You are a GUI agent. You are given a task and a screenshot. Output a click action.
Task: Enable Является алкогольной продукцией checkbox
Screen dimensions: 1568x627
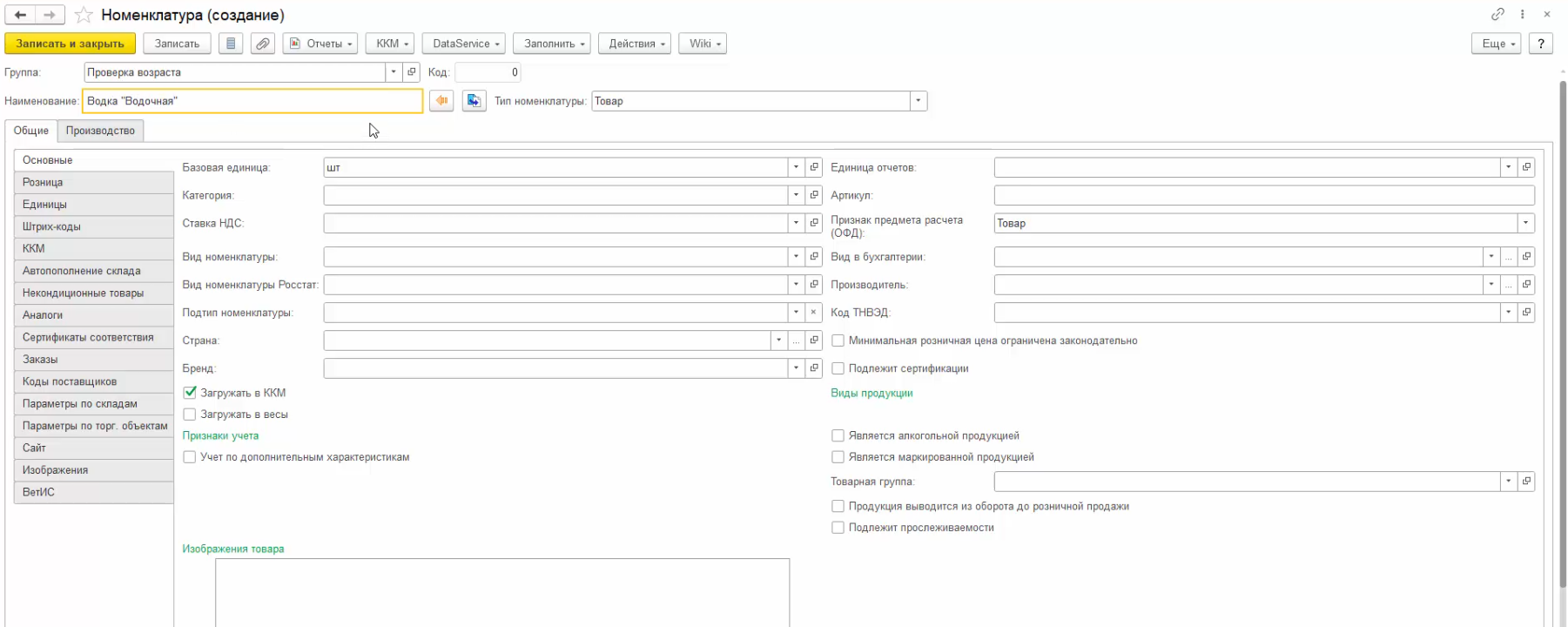pyautogui.click(x=838, y=435)
